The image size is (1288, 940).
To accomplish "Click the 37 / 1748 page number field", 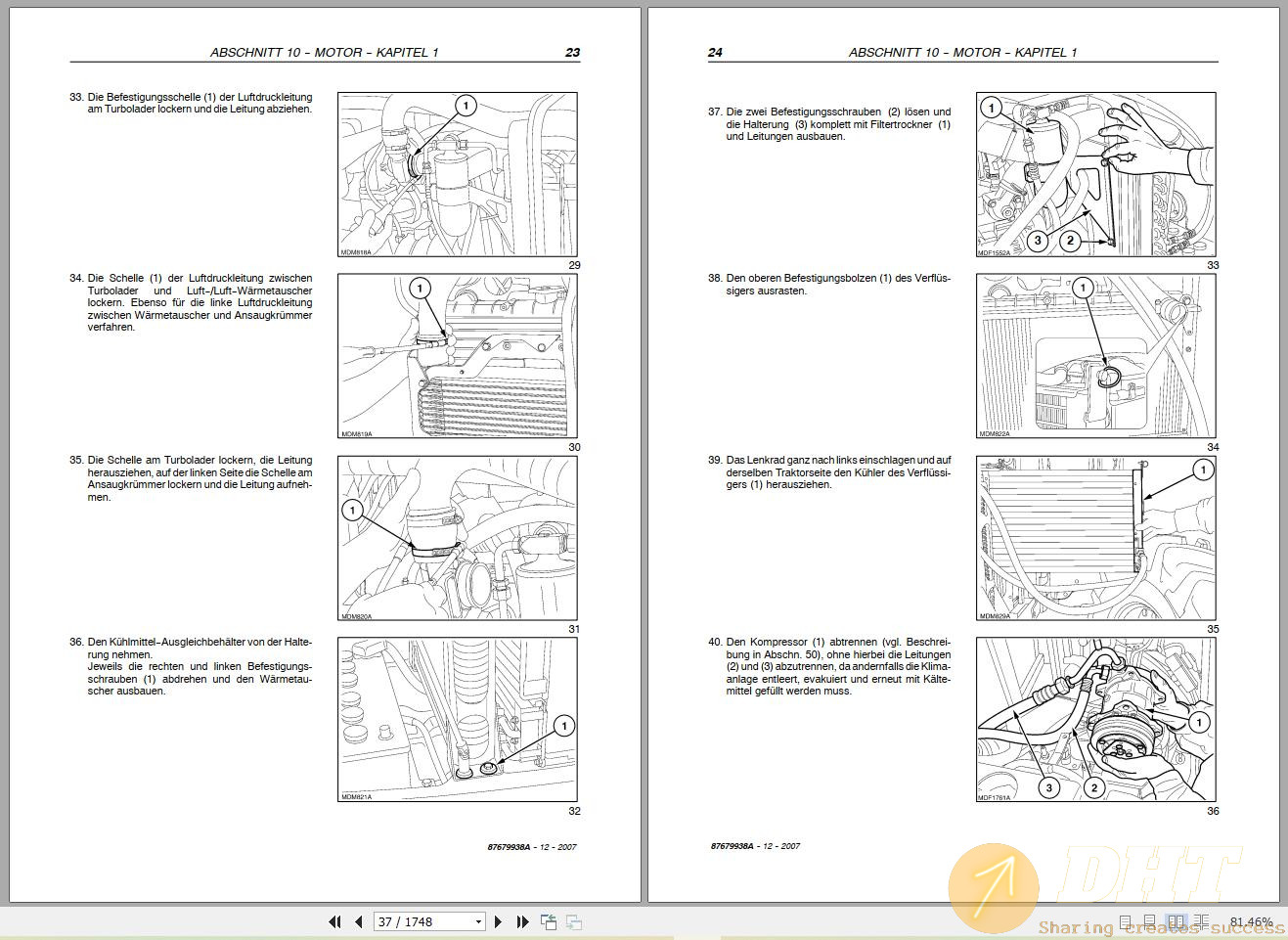I will (x=421, y=921).
